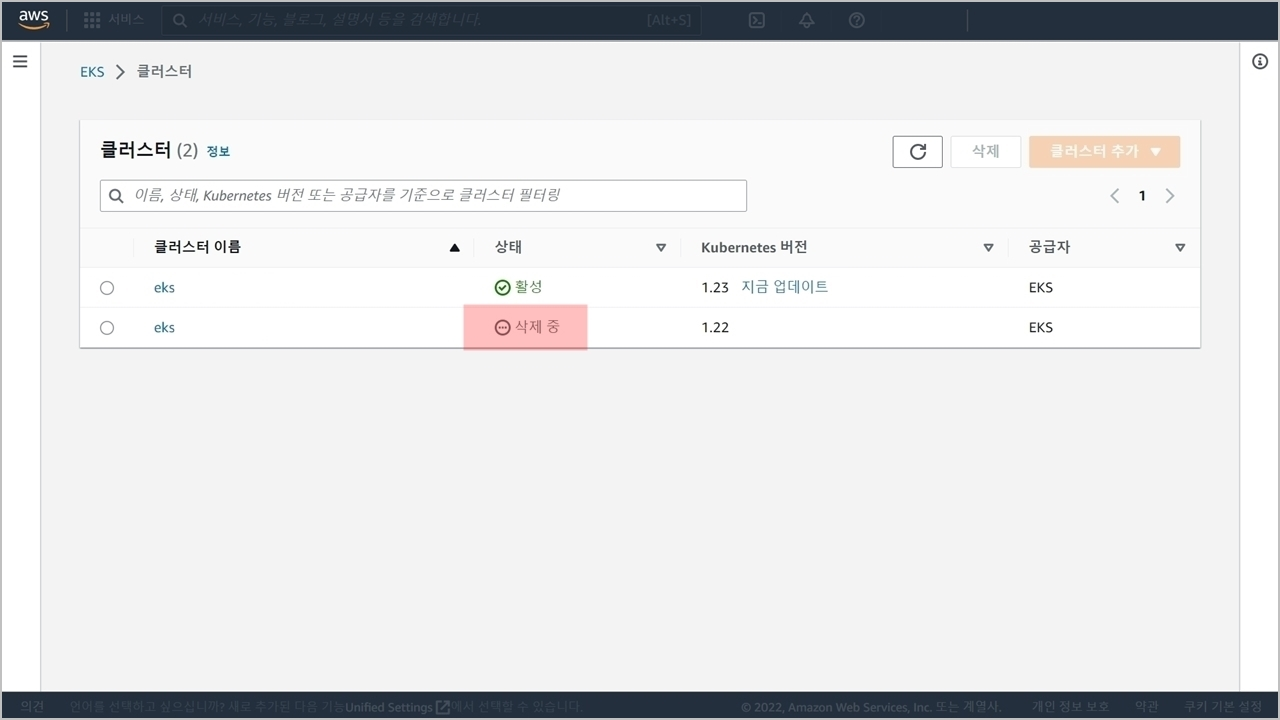Open the eks cluster with version 1.22
Viewport: 1280px width, 720px height.
click(x=164, y=328)
